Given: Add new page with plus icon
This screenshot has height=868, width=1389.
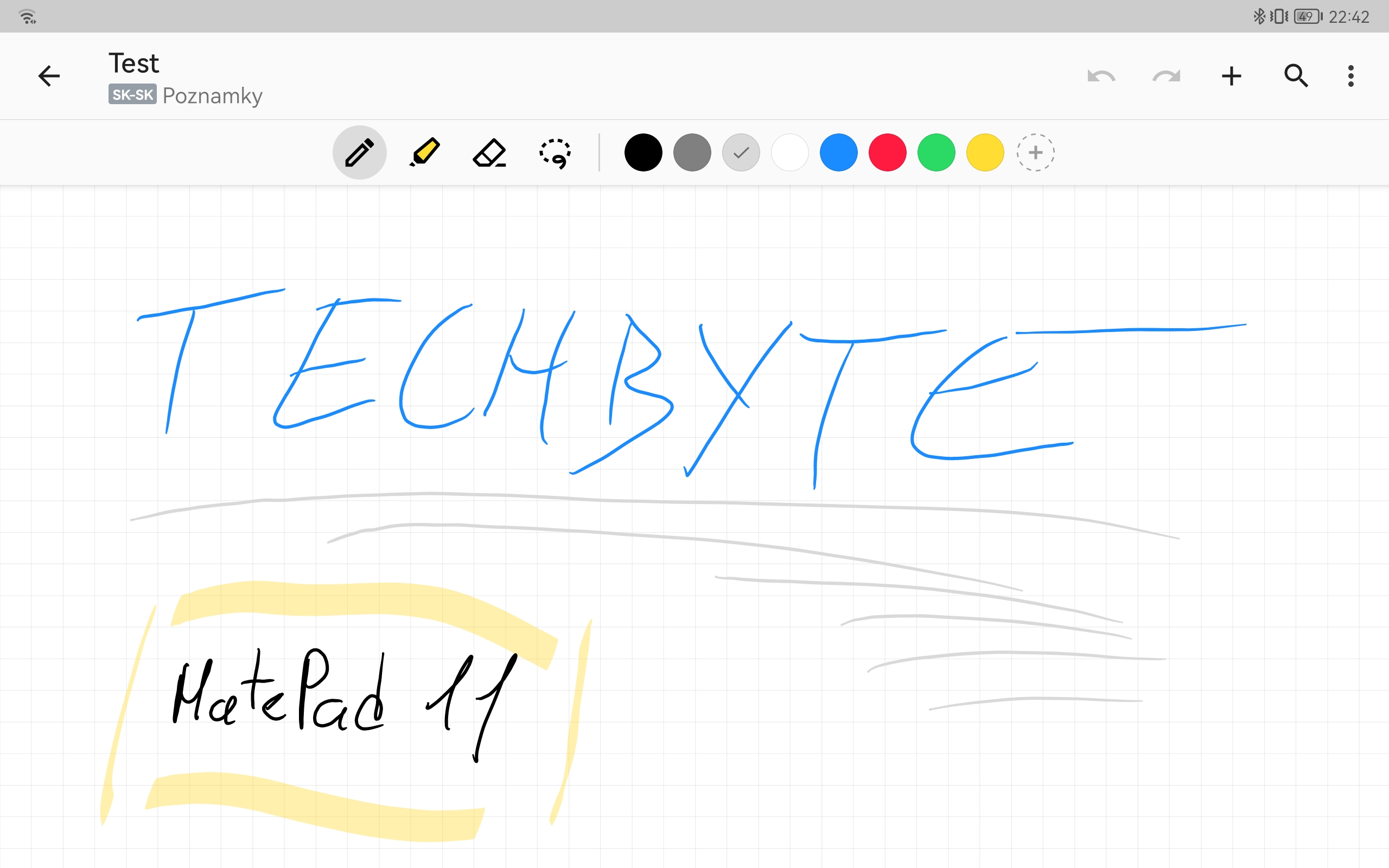Looking at the screenshot, I should coord(1231,76).
